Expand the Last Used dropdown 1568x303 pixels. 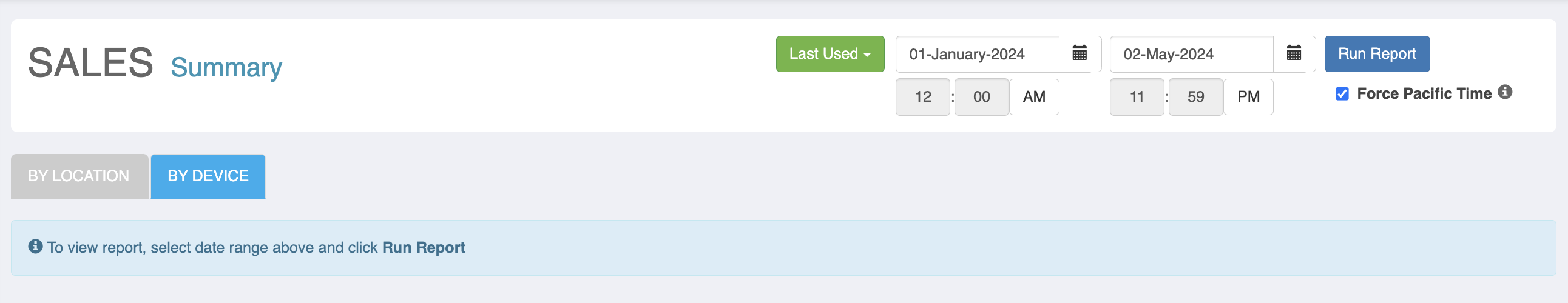pyautogui.click(x=830, y=53)
